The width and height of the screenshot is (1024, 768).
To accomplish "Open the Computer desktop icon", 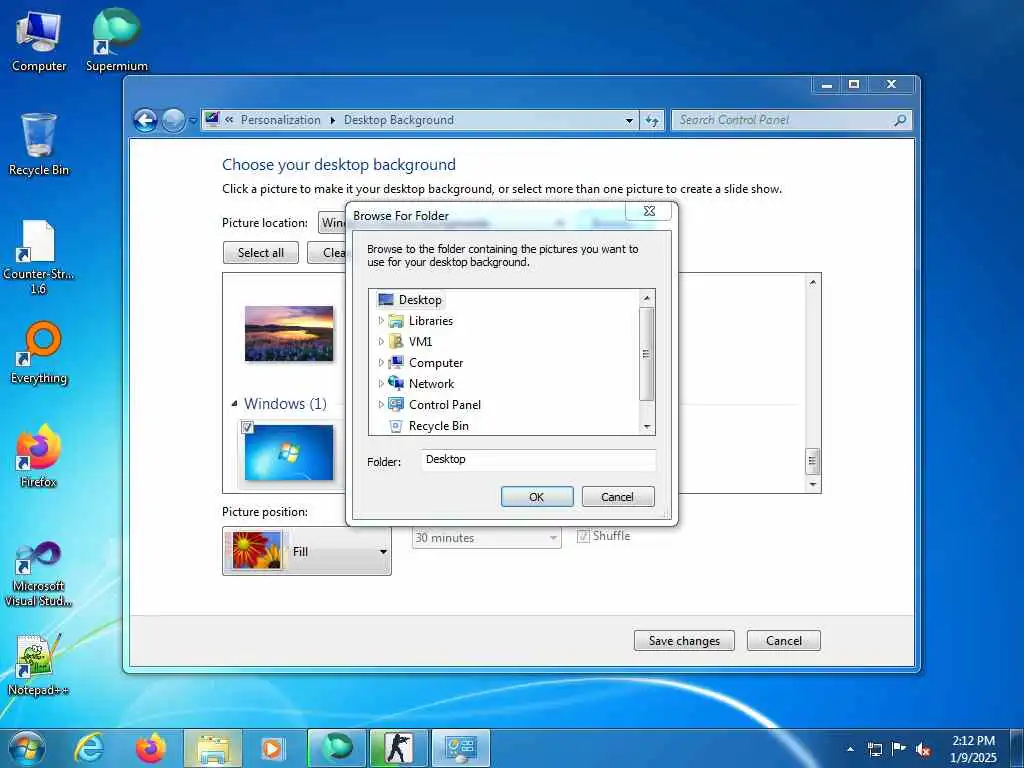I will click(x=39, y=41).
